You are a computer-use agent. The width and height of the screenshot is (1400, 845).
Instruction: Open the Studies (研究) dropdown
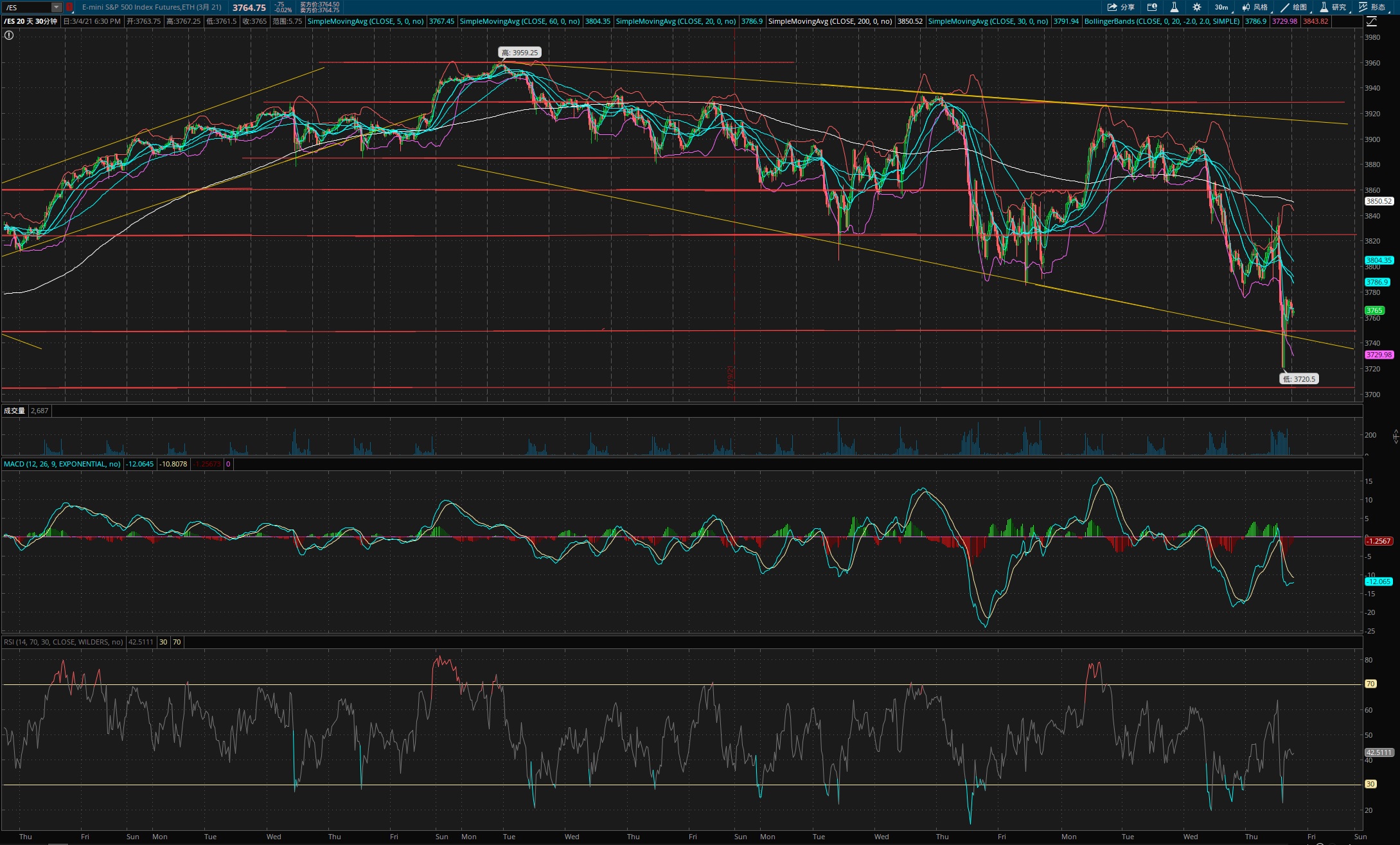click(x=1333, y=7)
